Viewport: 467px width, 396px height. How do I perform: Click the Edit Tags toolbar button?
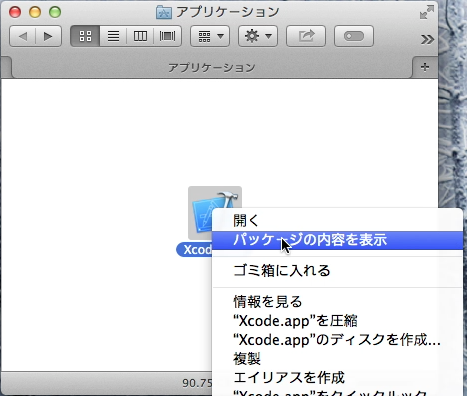[354, 36]
